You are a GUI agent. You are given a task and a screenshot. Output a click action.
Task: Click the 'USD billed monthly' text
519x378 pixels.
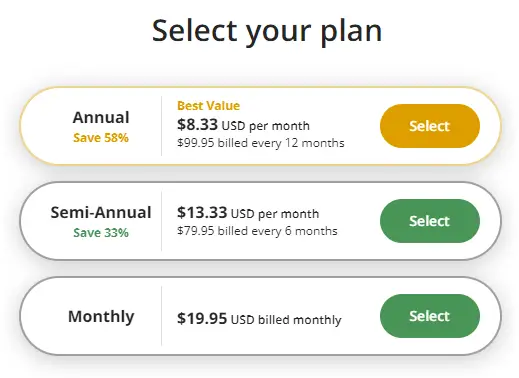(x=286, y=320)
